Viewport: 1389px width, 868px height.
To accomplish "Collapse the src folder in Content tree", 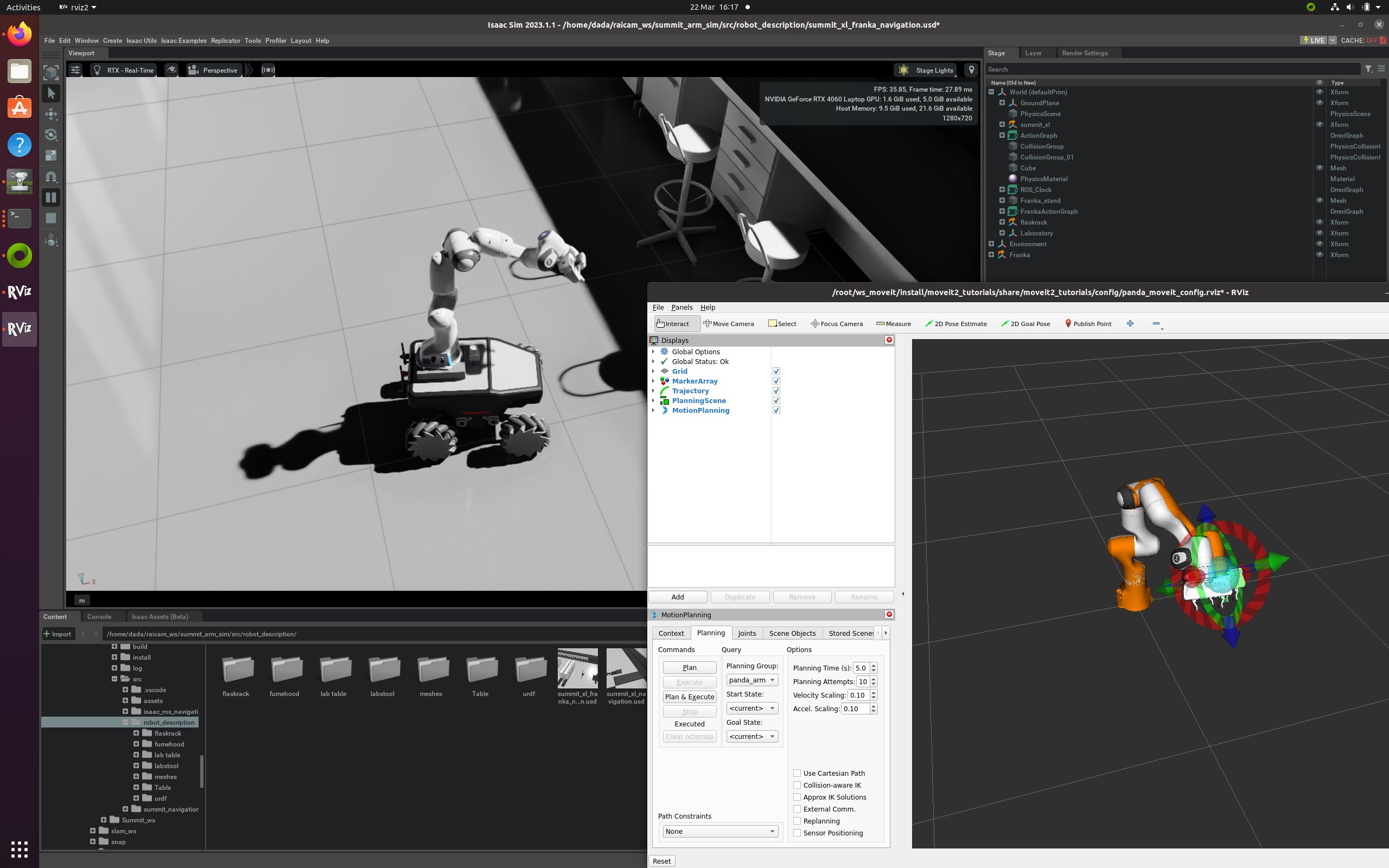I will pos(114,679).
